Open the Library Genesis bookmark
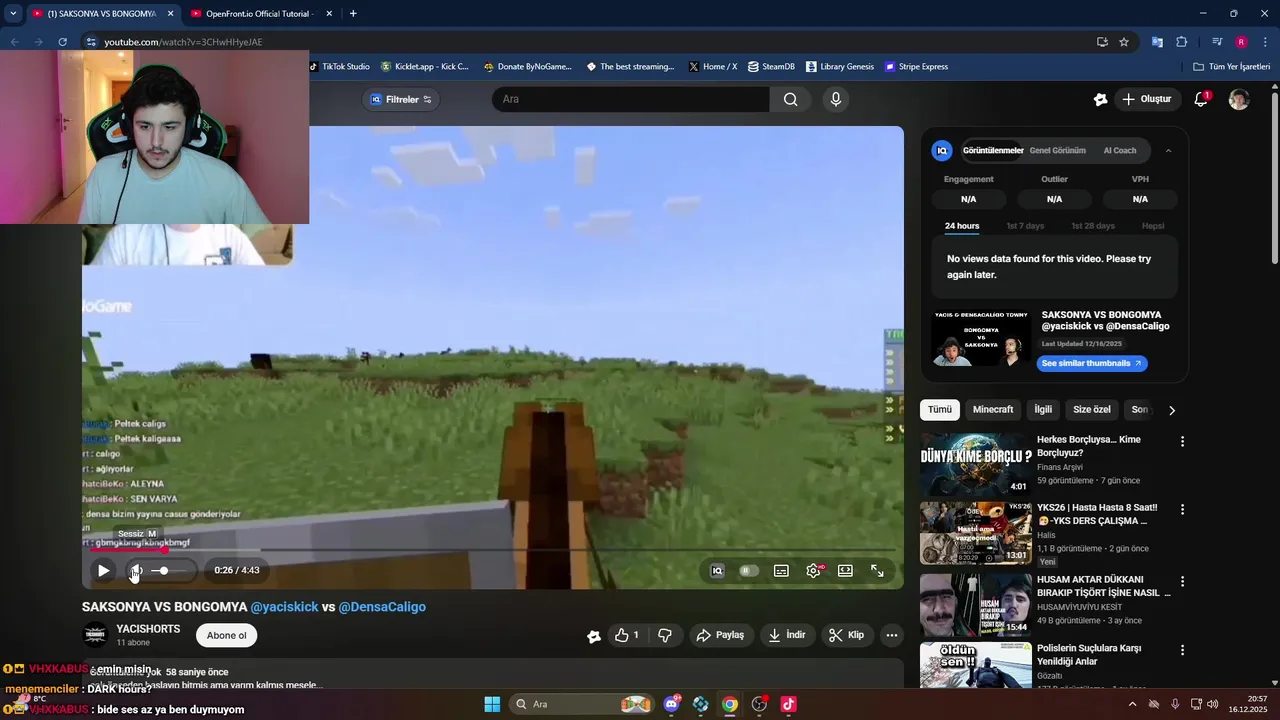Viewport: 1280px width, 720px height. (x=839, y=67)
